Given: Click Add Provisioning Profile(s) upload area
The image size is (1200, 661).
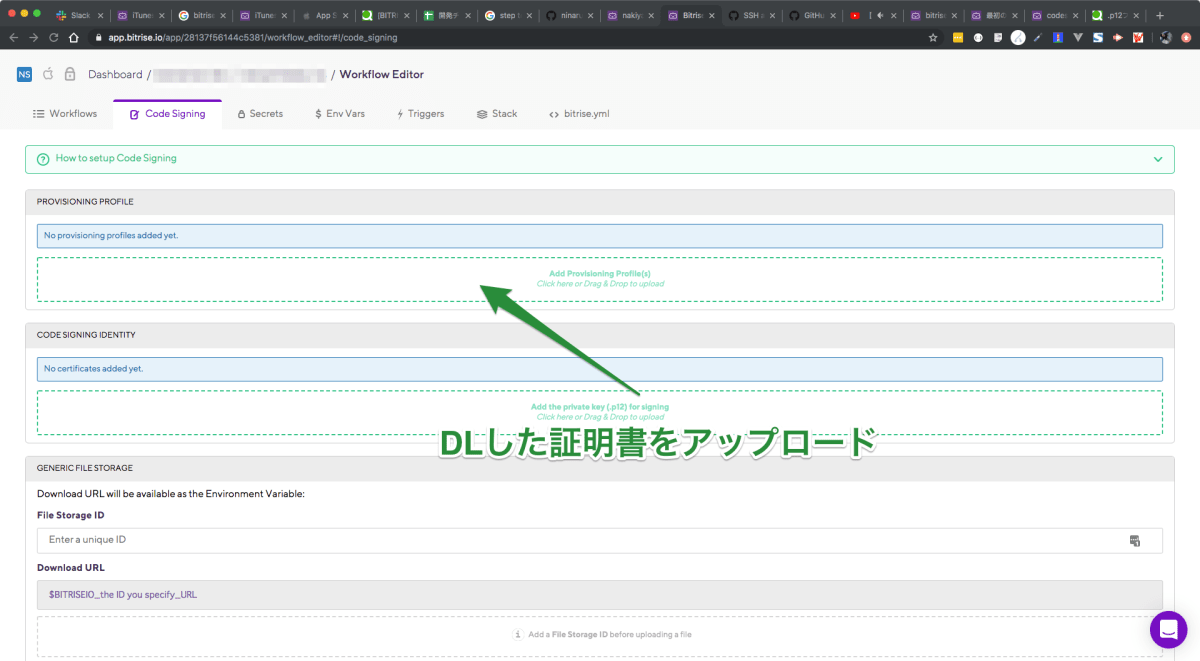Looking at the screenshot, I should click(600, 279).
